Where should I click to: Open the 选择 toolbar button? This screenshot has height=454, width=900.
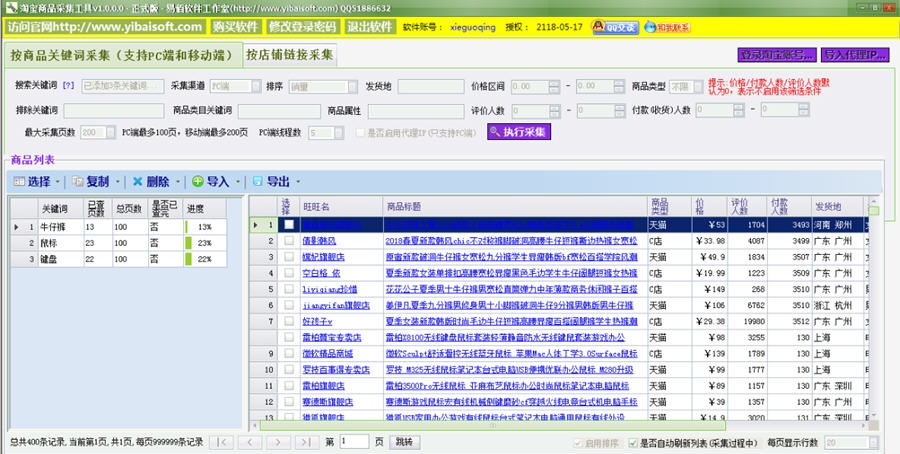click(33, 182)
